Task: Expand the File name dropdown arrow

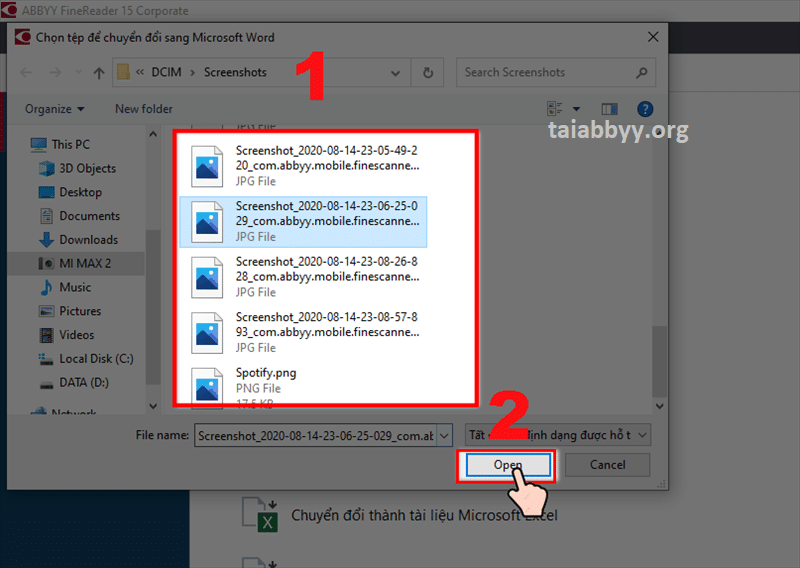Action: [x=445, y=435]
